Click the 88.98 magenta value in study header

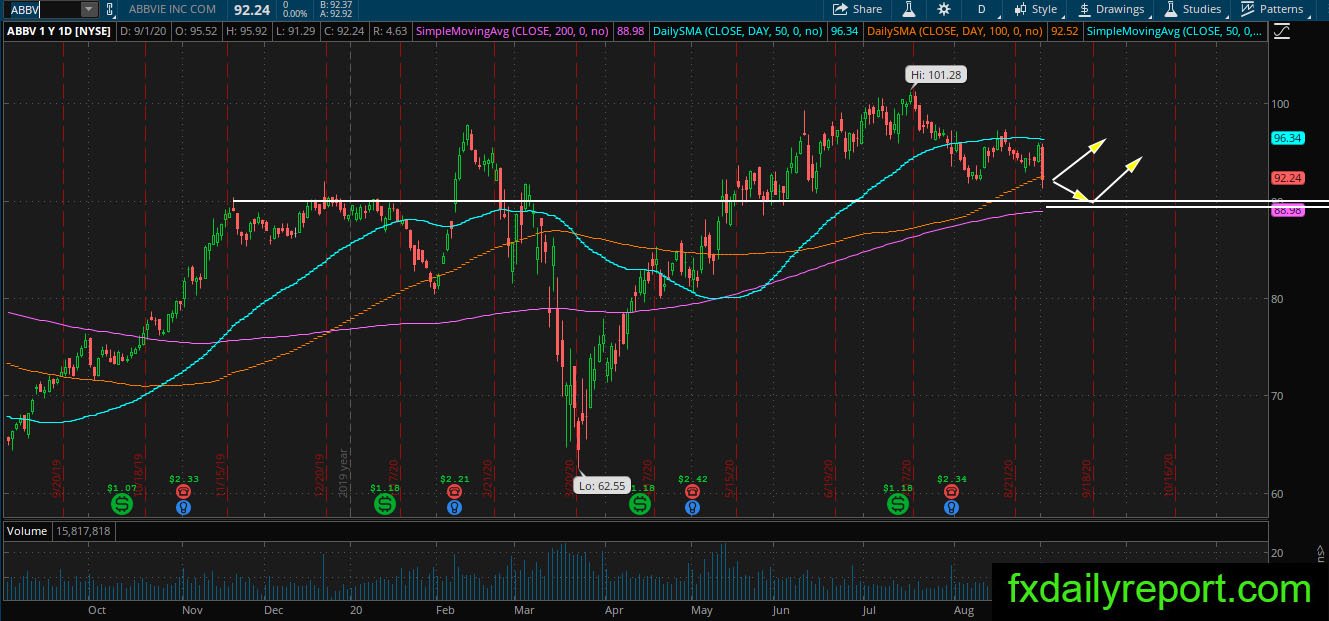[x=631, y=32]
